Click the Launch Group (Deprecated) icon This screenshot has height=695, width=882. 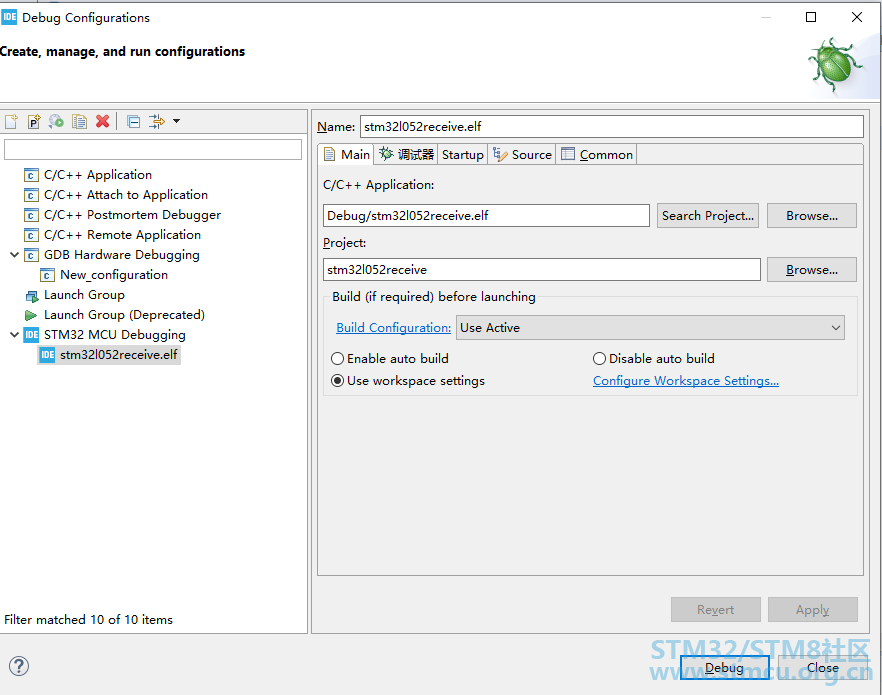coord(32,315)
